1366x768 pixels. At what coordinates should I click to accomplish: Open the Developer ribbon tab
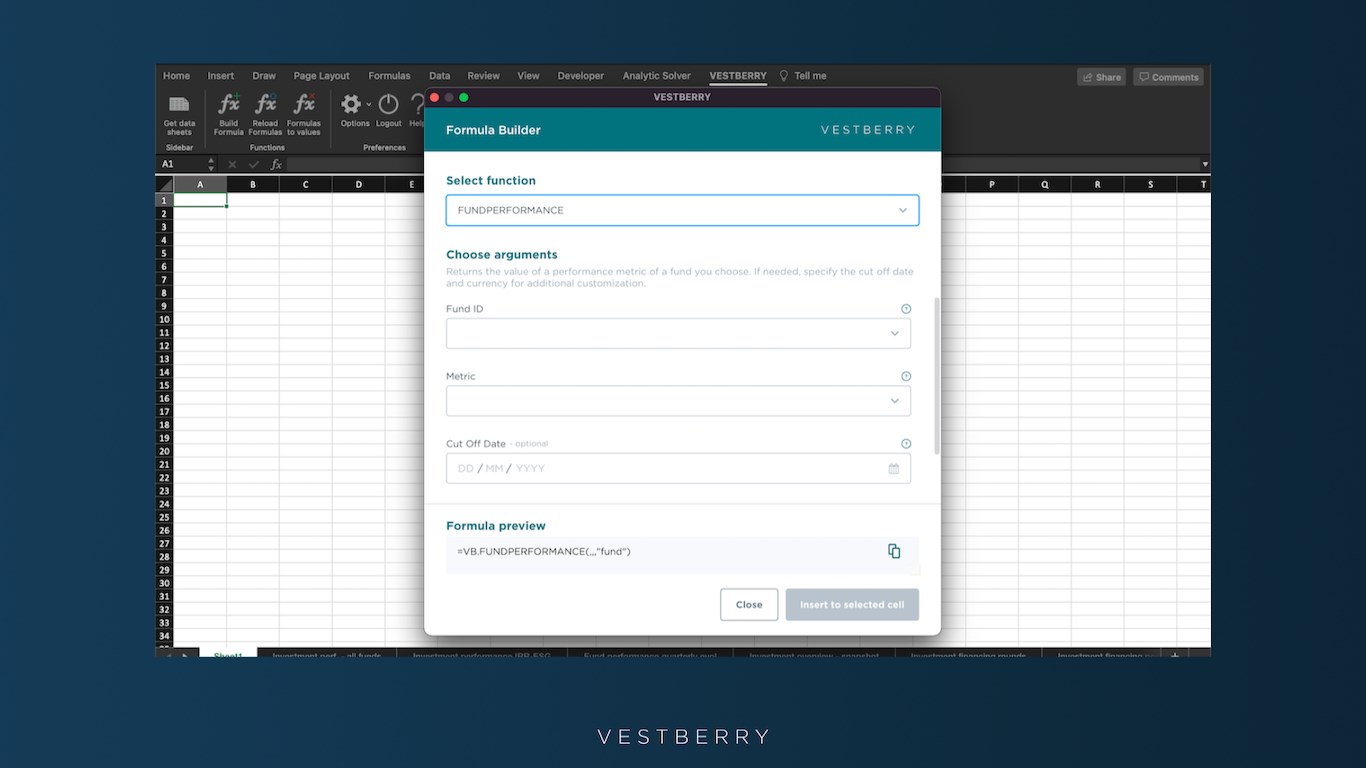click(581, 76)
